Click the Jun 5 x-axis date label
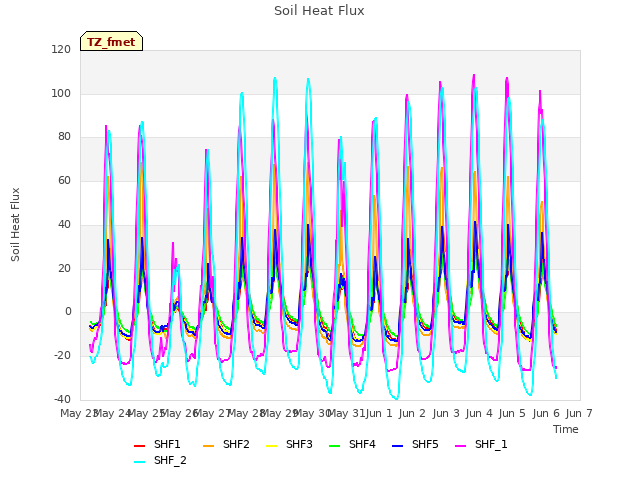 (x=512, y=413)
